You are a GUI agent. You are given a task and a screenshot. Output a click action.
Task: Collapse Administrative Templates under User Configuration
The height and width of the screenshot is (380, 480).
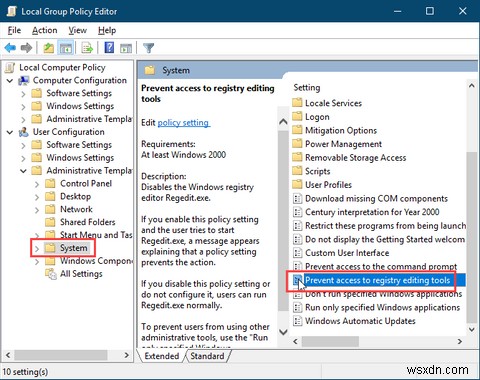[23, 171]
